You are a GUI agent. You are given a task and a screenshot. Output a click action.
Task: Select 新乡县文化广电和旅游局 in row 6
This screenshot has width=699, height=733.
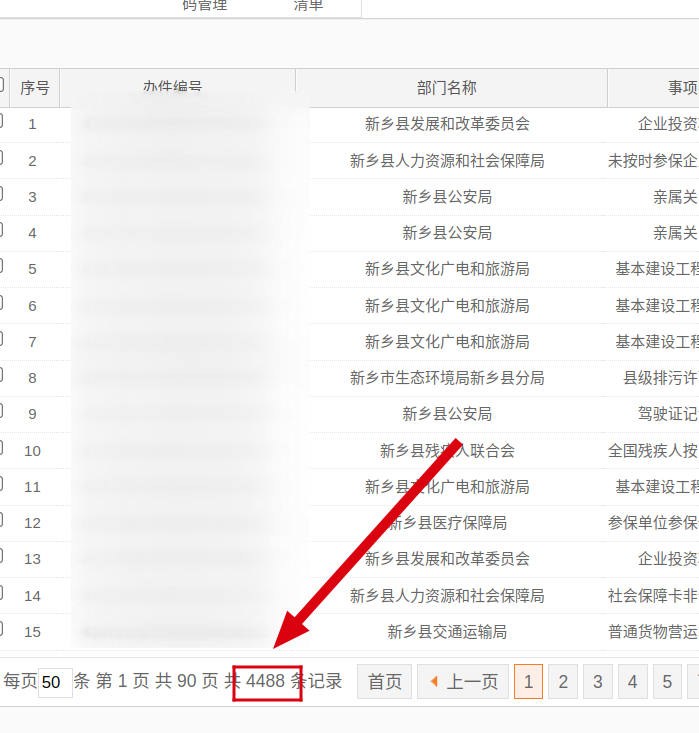coord(447,306)
